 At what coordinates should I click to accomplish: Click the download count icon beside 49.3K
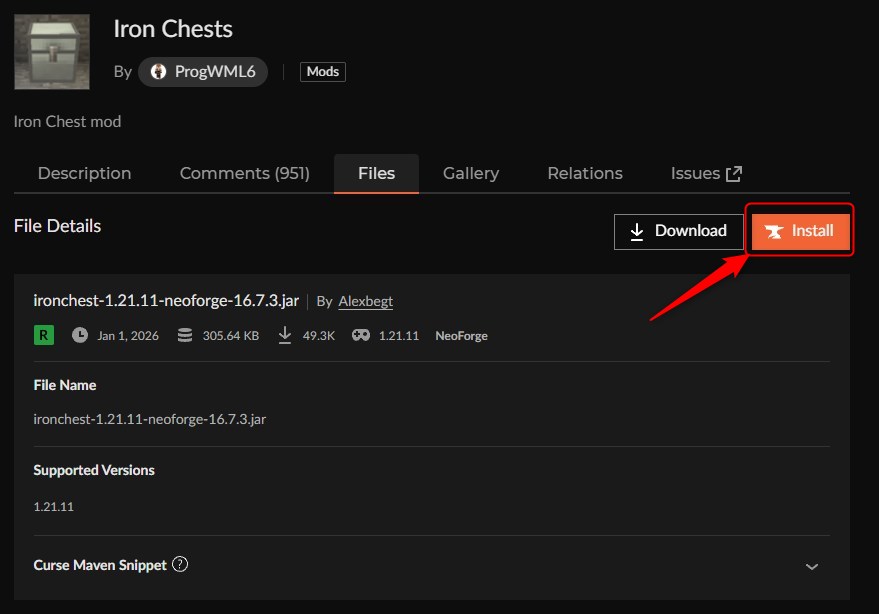click(285, 335)
